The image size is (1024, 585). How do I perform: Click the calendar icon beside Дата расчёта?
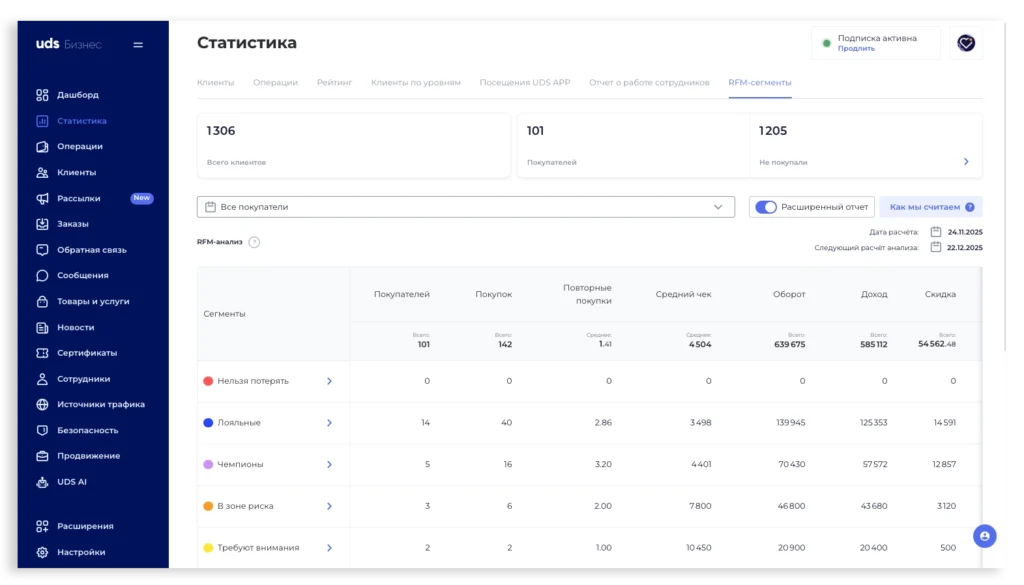tap(936, 230)
